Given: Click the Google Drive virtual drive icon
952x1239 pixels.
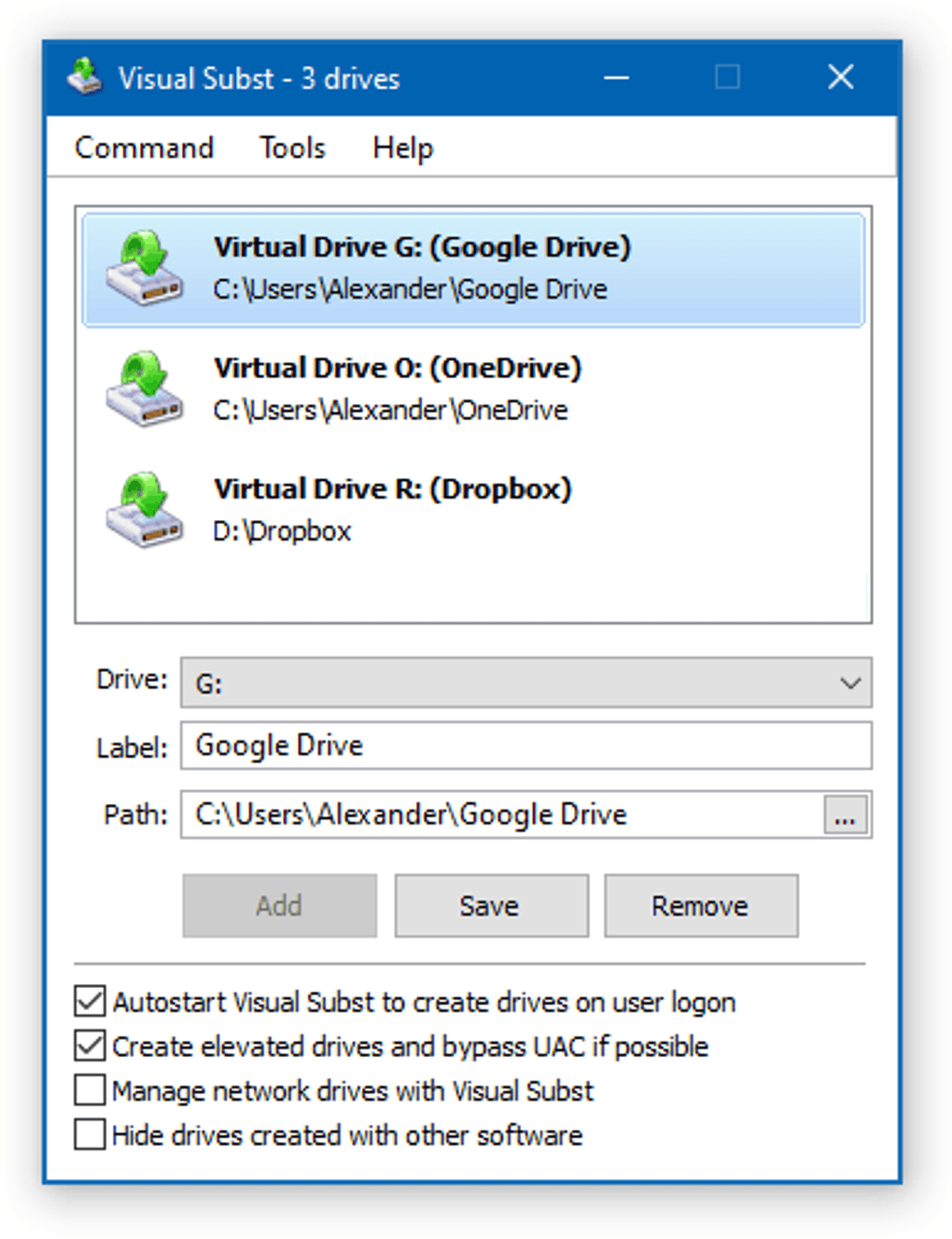Looking at the screenshot, I should [x=144, y=269].
